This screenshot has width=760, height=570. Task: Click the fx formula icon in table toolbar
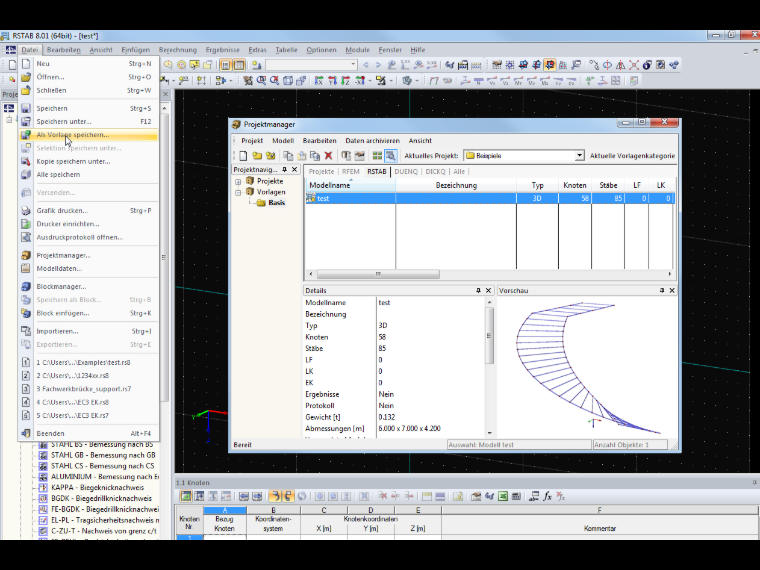[547, 496]
